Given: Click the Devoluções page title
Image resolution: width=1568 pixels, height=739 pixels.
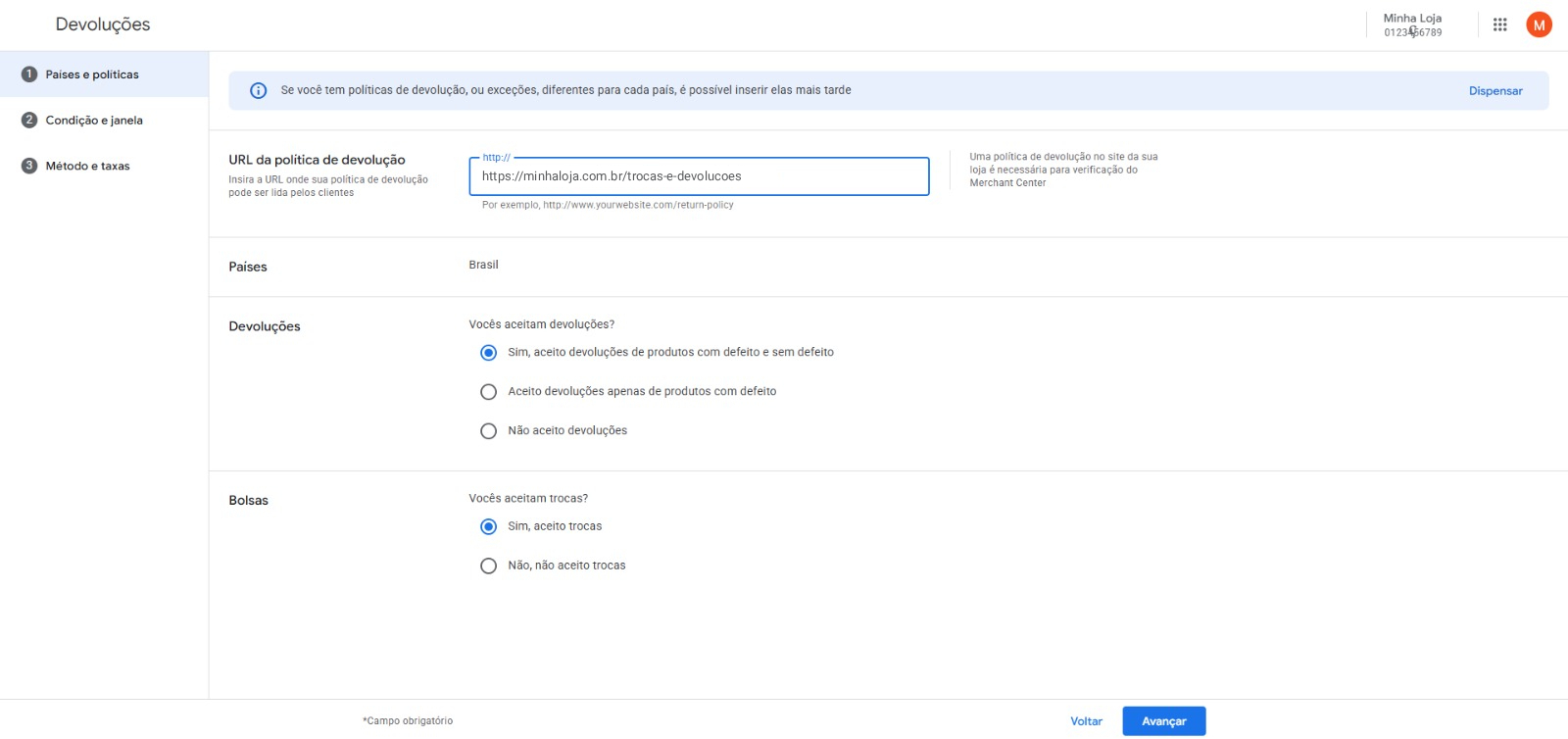Looking at the screenshot, I should 103,25.
